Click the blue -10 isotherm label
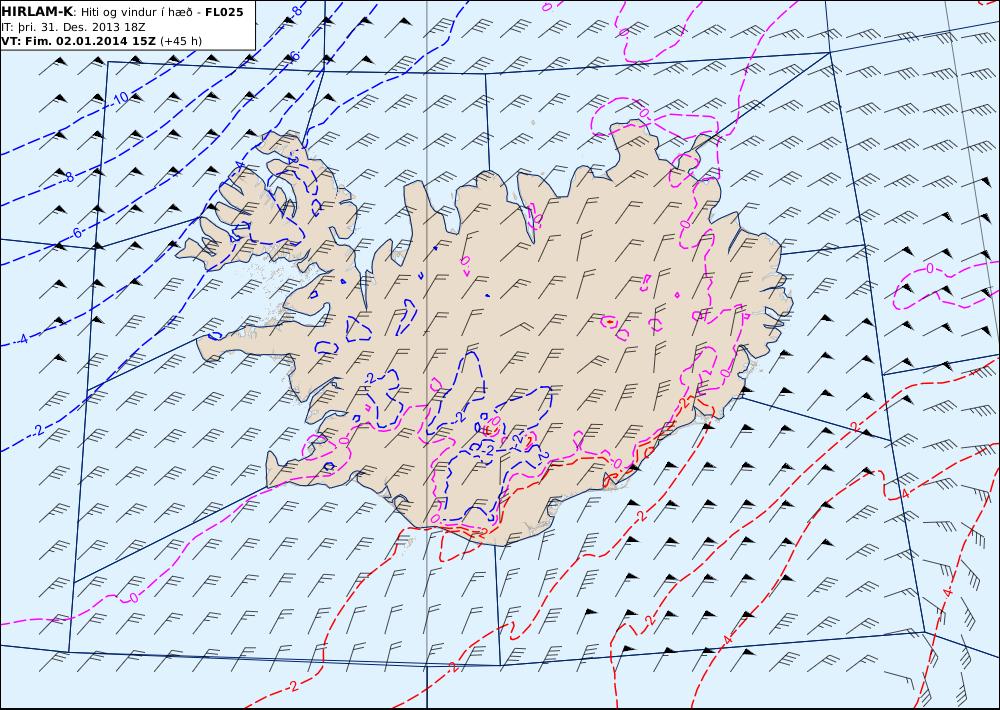This screenshot has height=710, width=1000. tap(121, 98)
